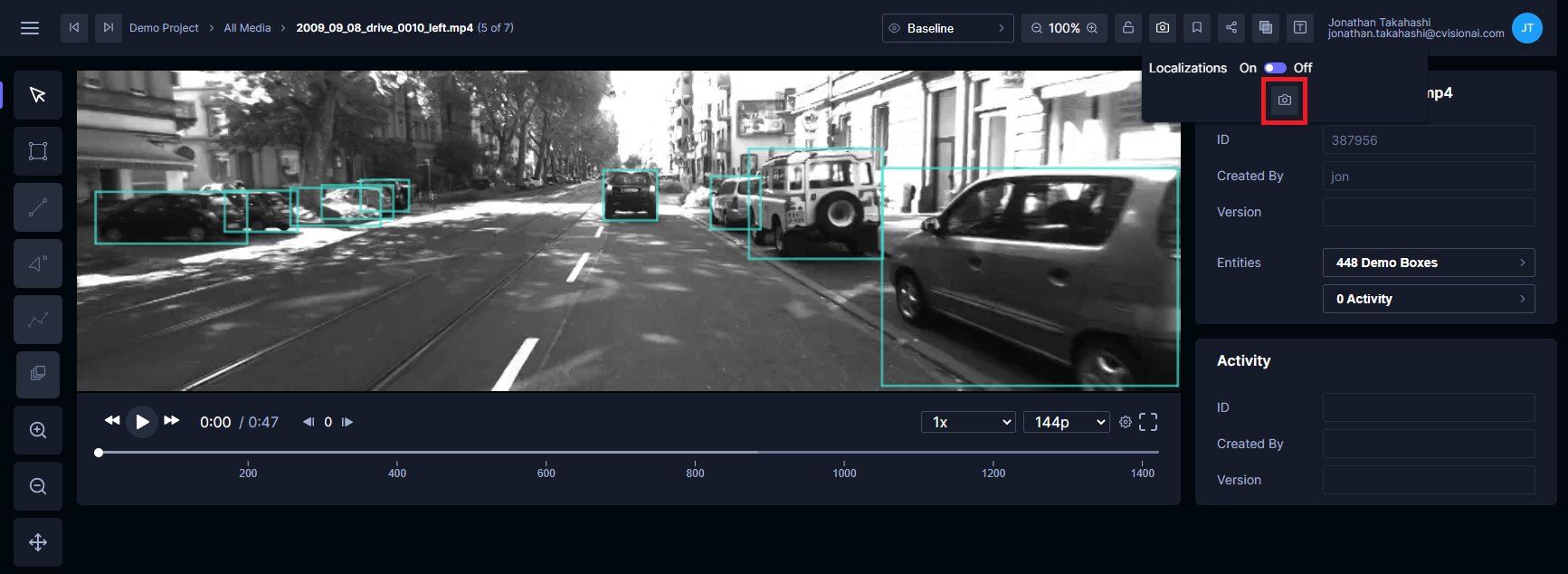Toggle the lock icon in header
The height and width of the screenshot is (574, 1568).
click(1128, 28)
